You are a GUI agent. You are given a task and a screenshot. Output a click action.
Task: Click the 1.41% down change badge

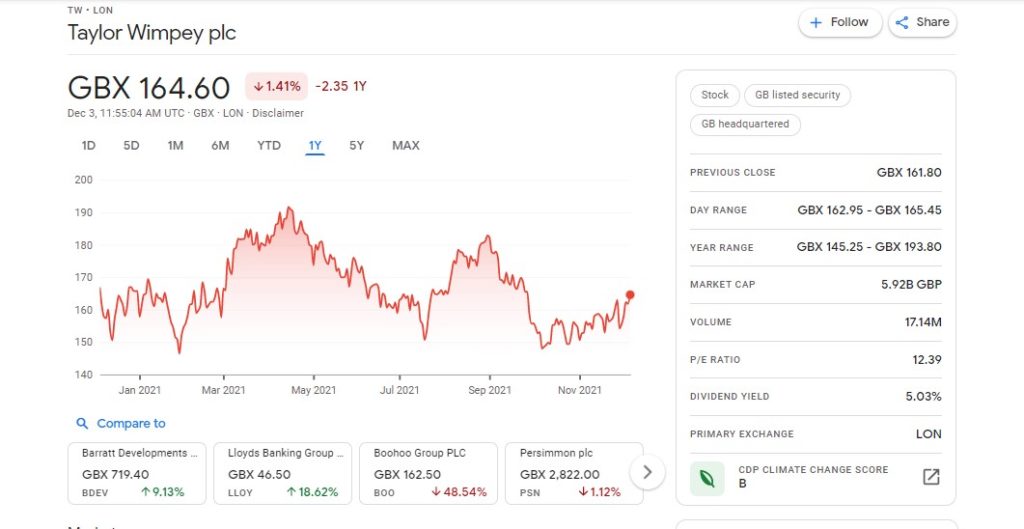point(276,86)
